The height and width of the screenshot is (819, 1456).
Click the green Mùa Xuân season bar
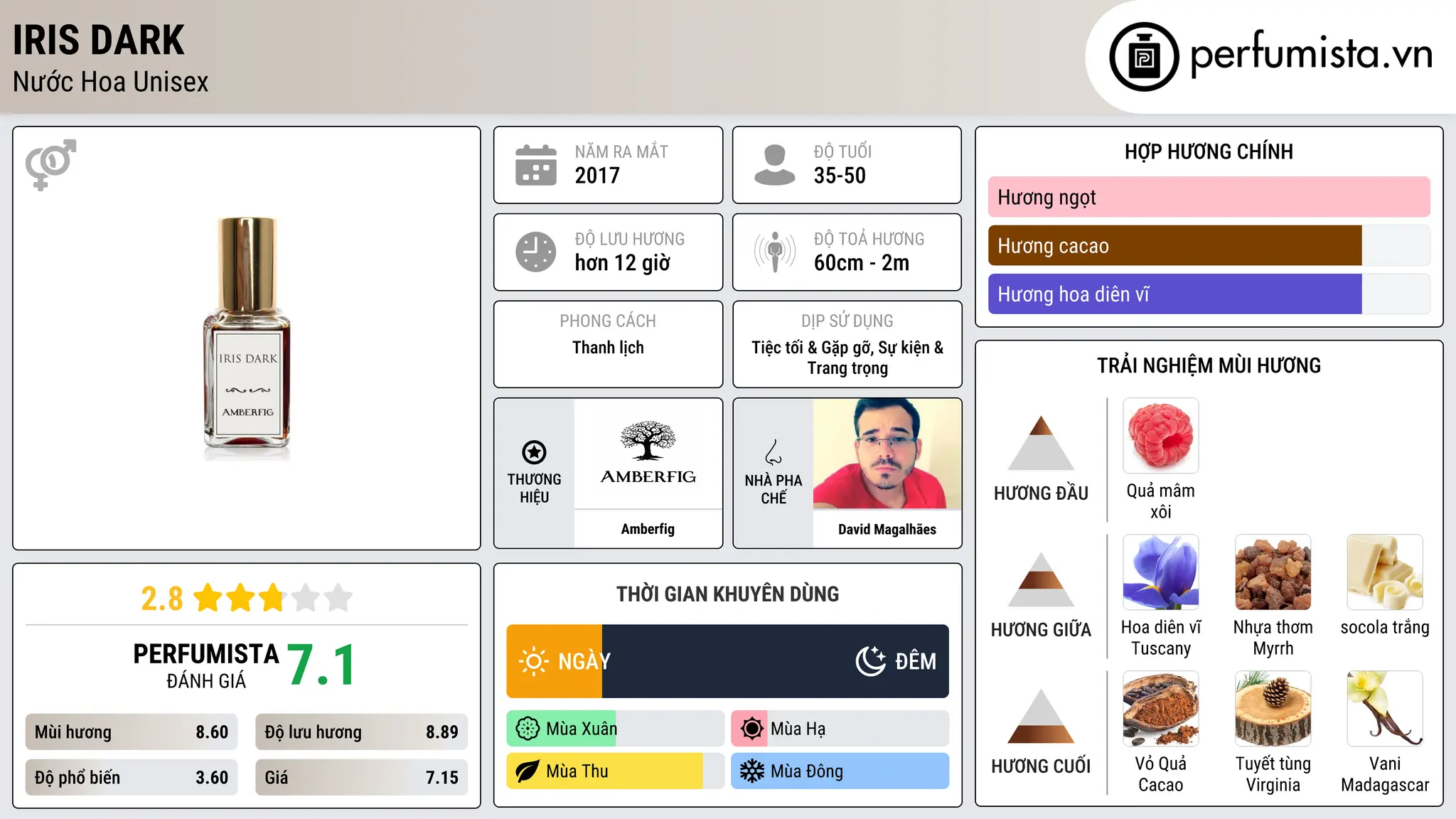[x=562, y=729]
